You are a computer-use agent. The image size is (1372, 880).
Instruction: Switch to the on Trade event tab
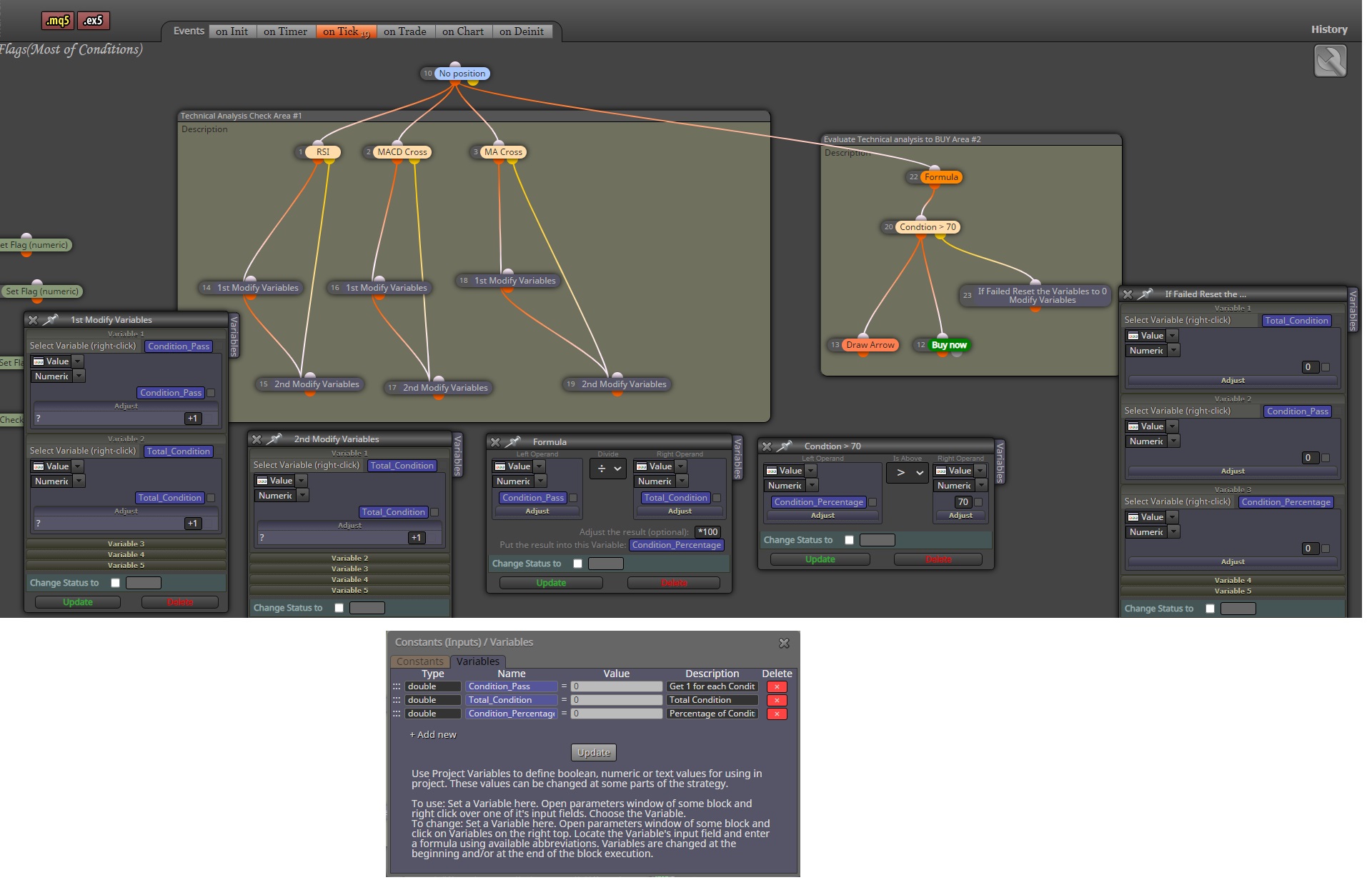[404, 31]
